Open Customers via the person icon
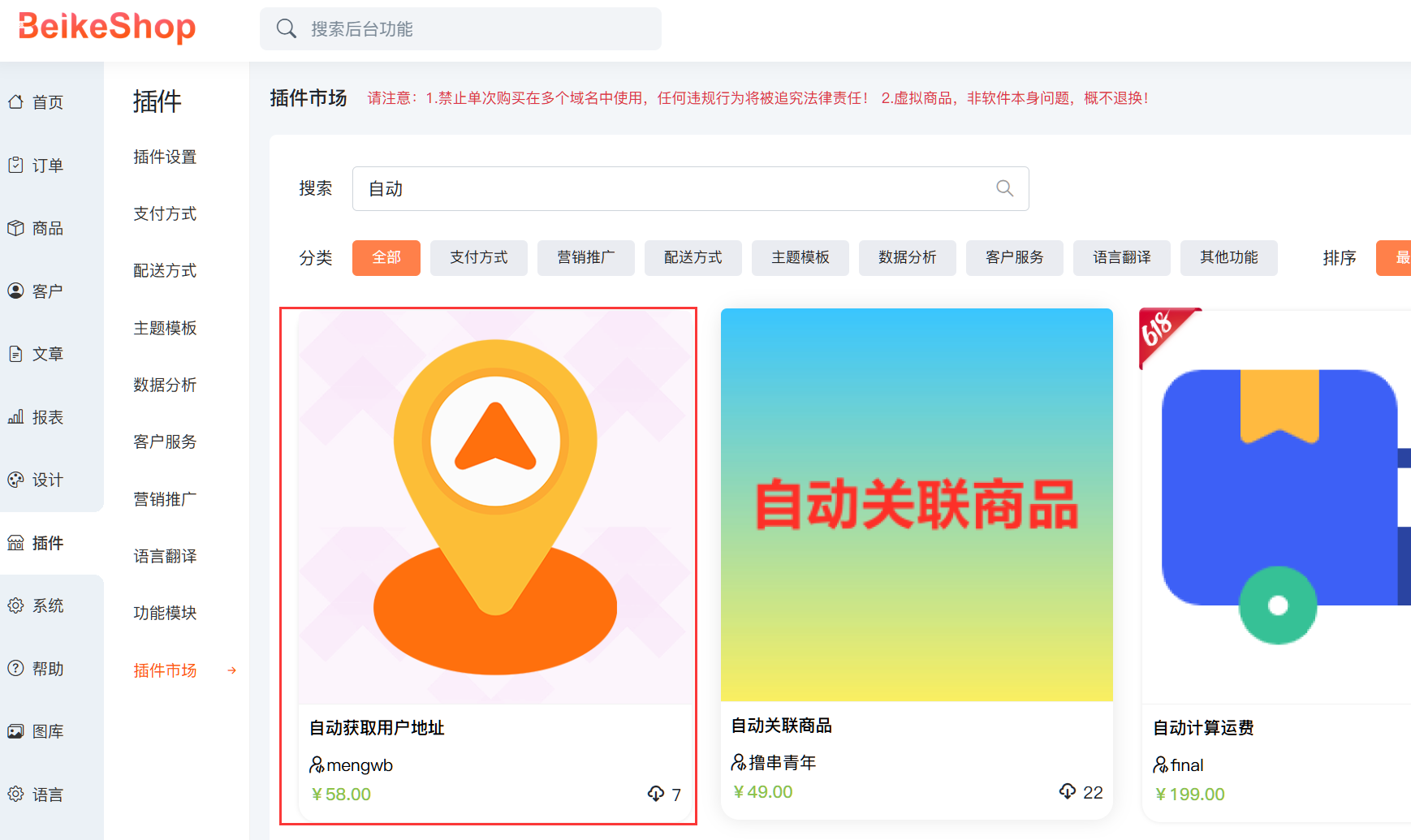The width and height of the screenshot is (1411, 840). tap(15, 291)
